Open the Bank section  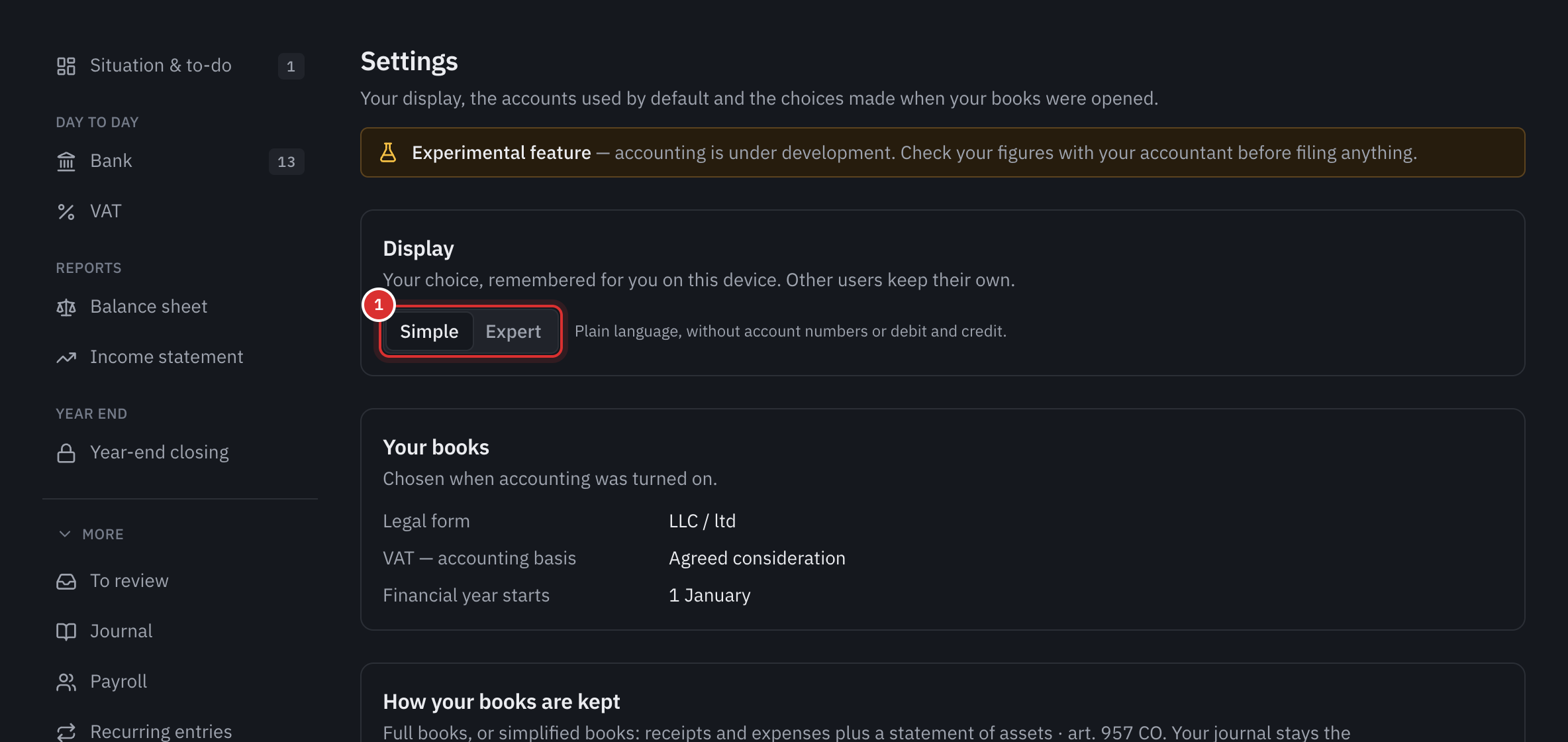pos(180,161)
